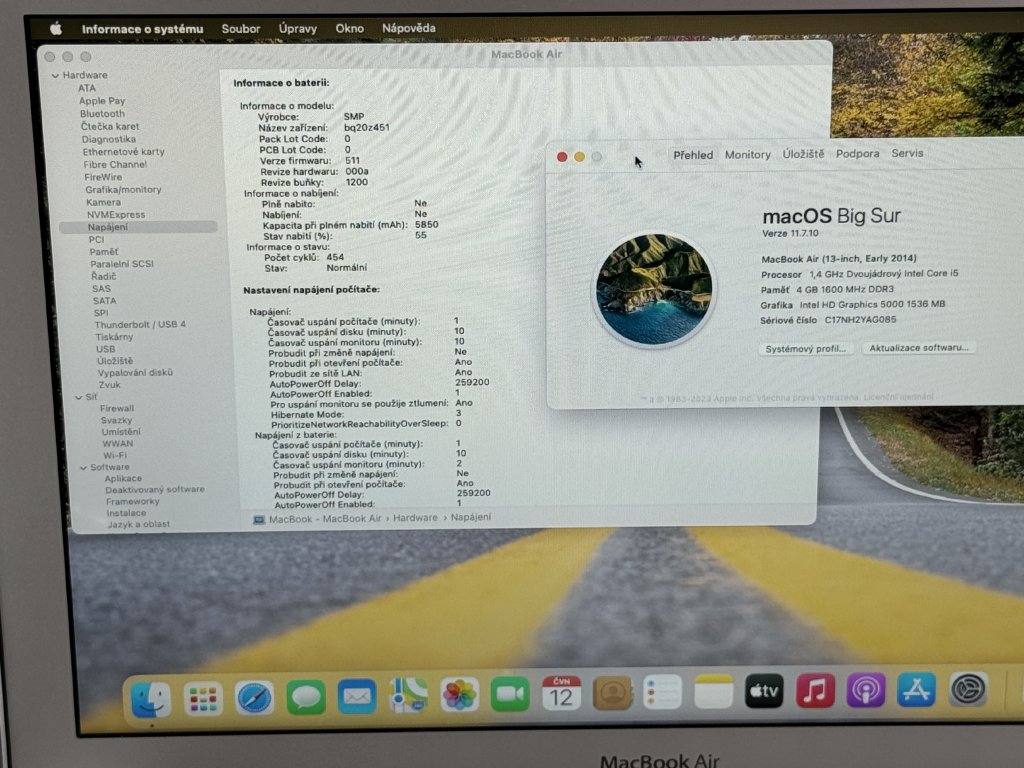1024x768 pixels.
Task: Open System Preferences from the Dock
Action: pos(967,688)
